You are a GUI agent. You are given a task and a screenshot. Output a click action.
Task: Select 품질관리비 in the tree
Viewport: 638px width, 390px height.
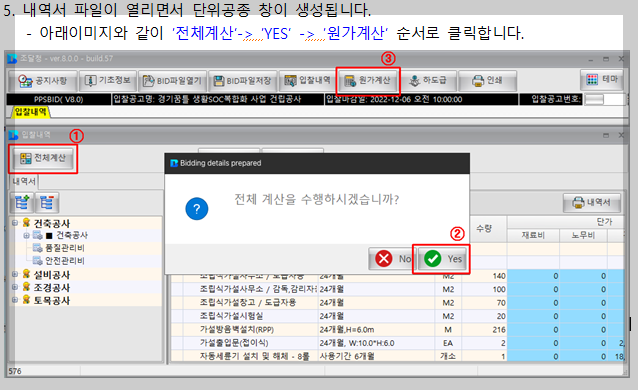64,248
